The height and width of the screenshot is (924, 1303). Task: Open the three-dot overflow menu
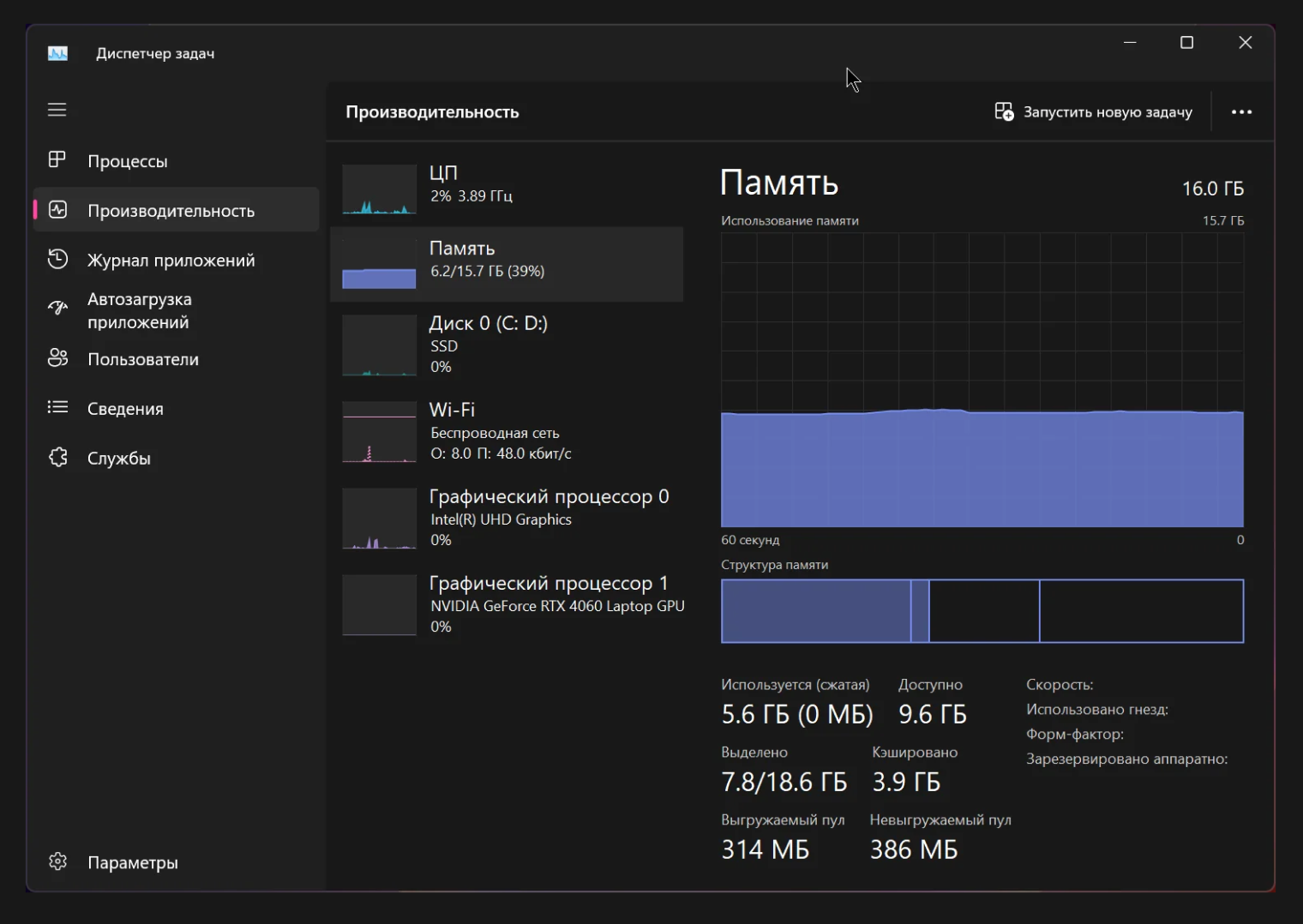(x=1240, y=111)
